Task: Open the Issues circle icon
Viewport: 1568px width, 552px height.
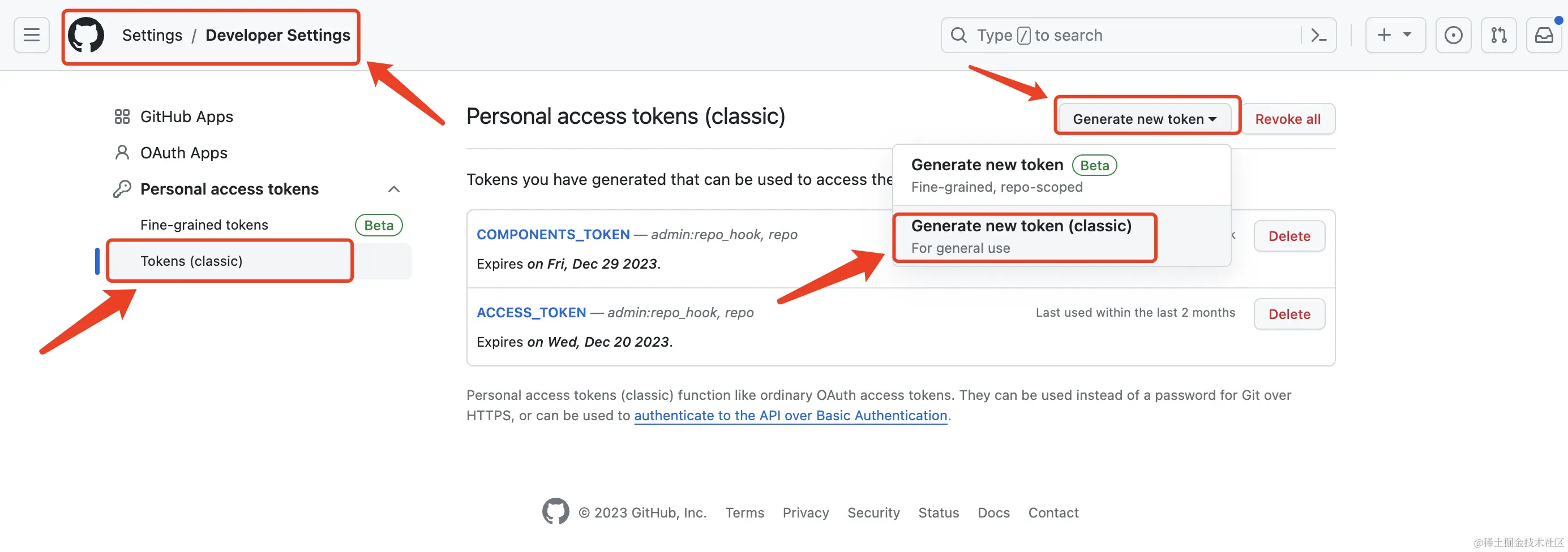Action: pos(1454,35)
